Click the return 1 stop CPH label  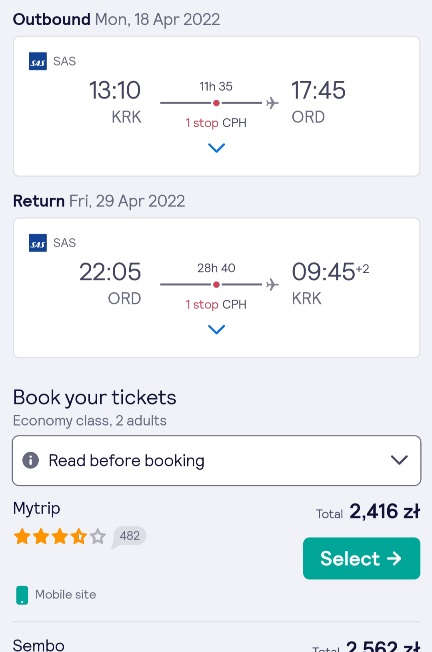click(x=216, y=304)
